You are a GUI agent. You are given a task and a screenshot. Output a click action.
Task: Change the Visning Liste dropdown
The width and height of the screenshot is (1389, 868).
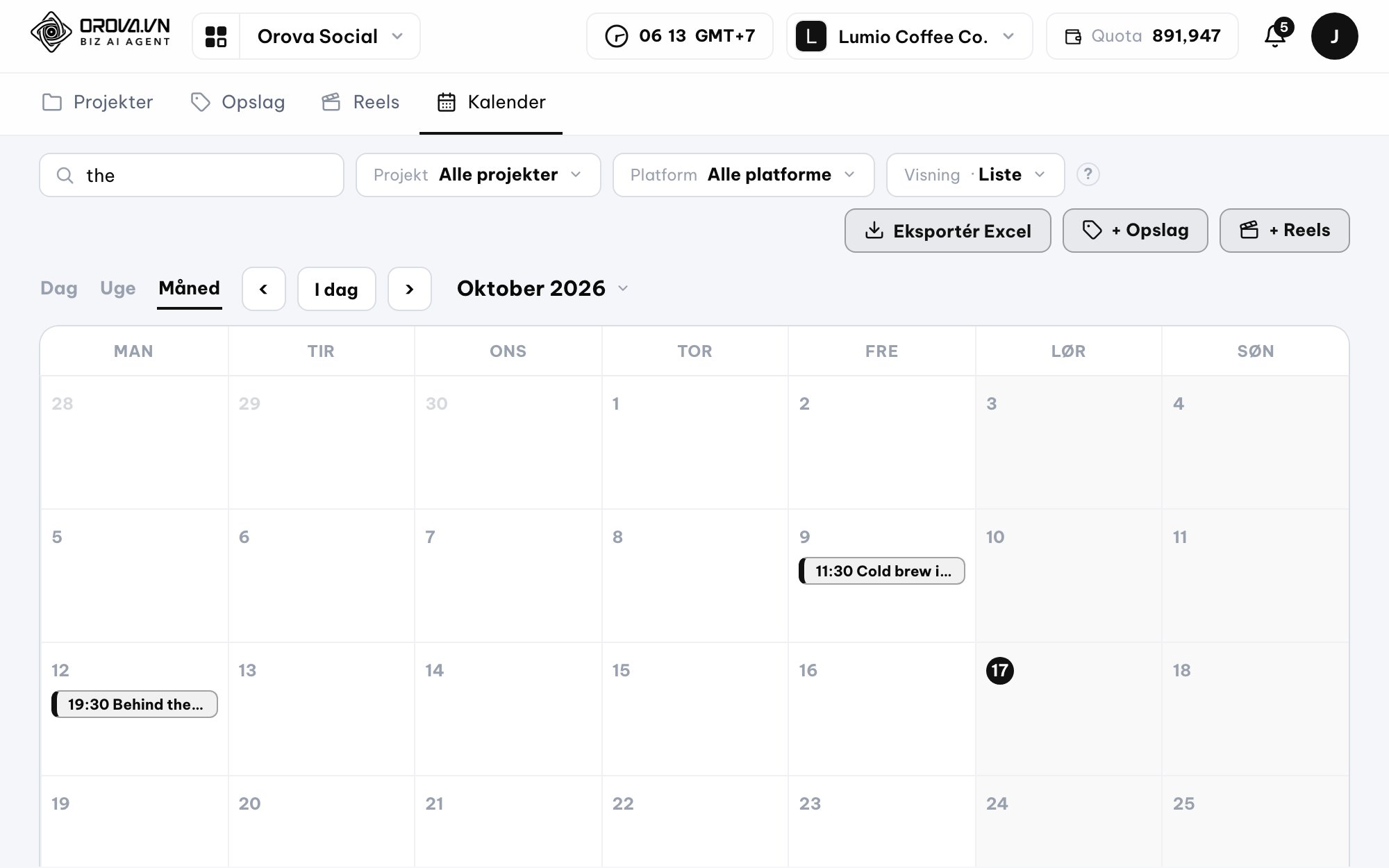click(x=975, y=175)
